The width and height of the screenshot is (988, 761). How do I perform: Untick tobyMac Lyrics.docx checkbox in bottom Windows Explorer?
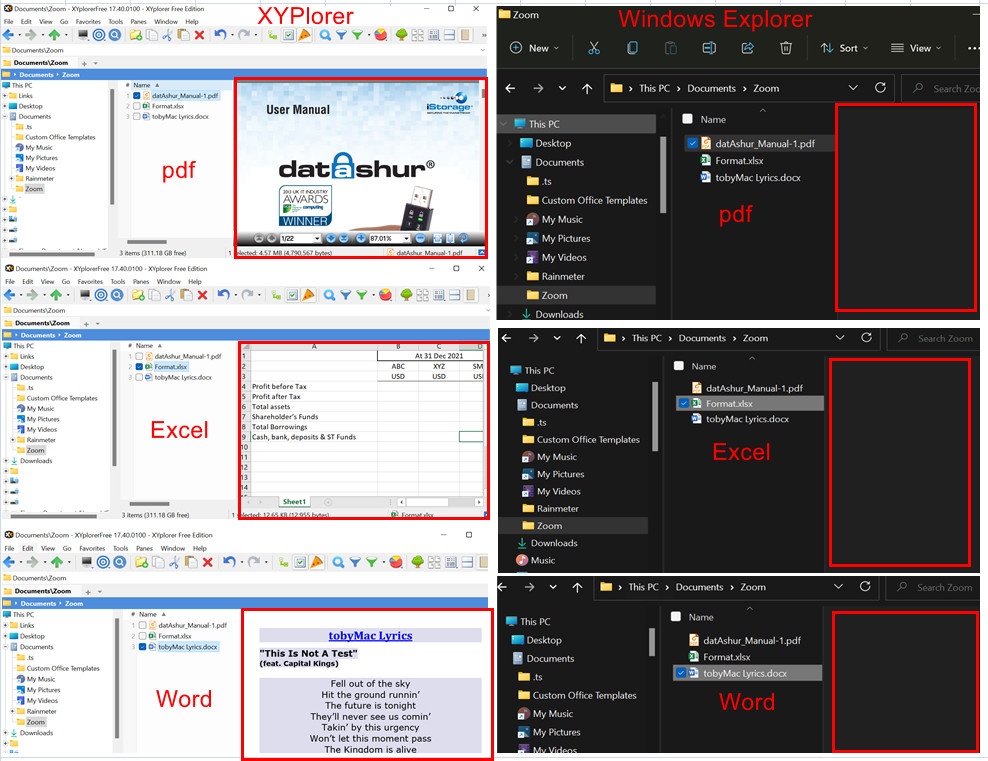pyautogui.click(x=681, y=673)
